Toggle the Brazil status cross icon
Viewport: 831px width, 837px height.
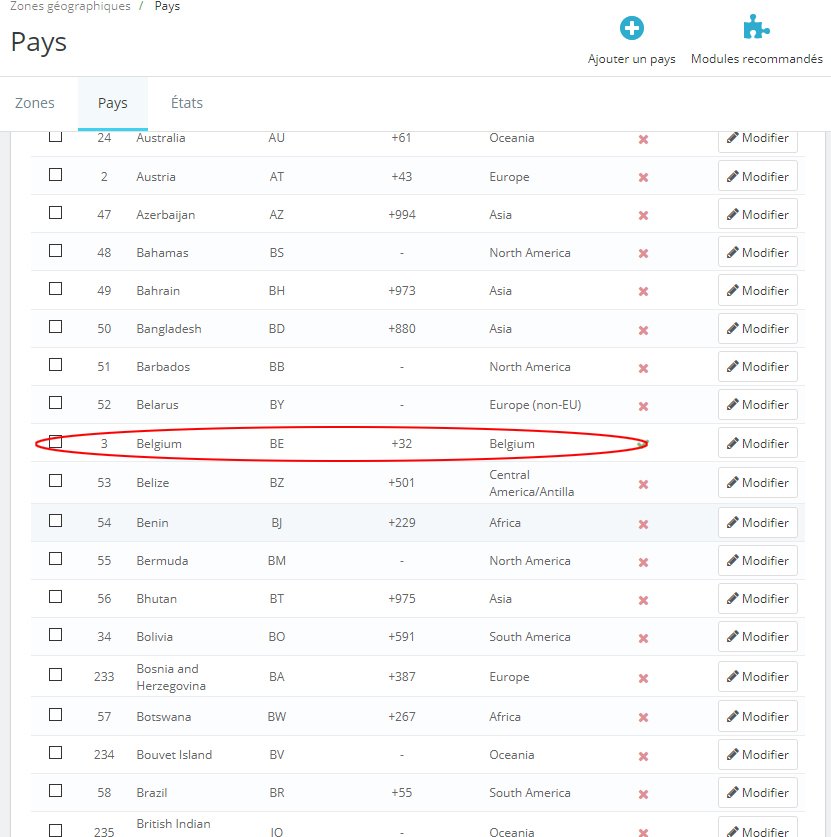click(x=643, y=794)
